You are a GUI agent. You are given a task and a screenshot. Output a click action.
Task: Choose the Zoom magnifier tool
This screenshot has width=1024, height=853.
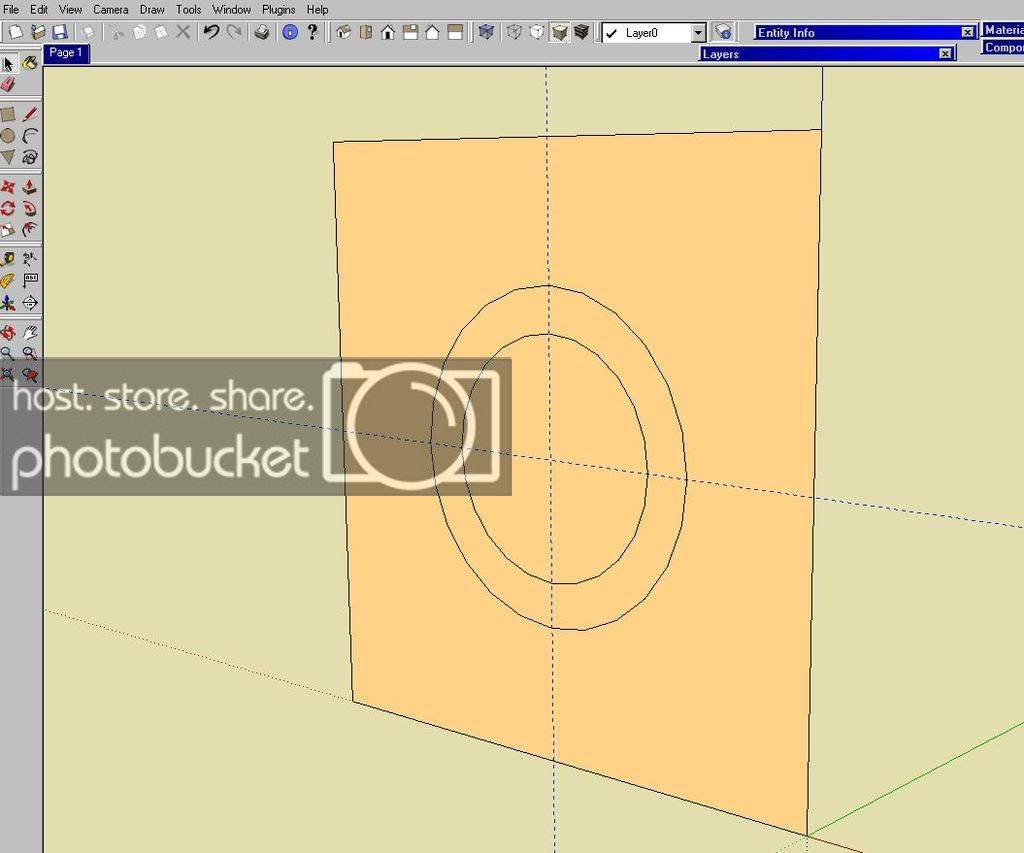tap(8, 353)
